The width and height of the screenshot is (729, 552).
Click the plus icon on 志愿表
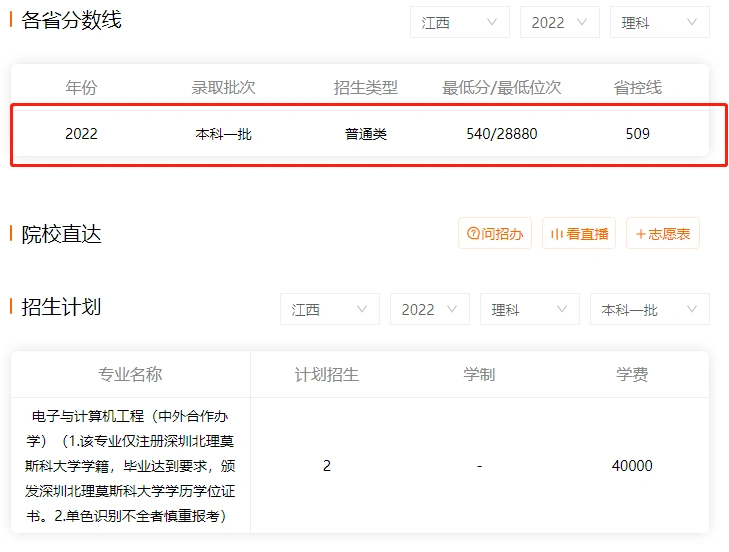640,234
